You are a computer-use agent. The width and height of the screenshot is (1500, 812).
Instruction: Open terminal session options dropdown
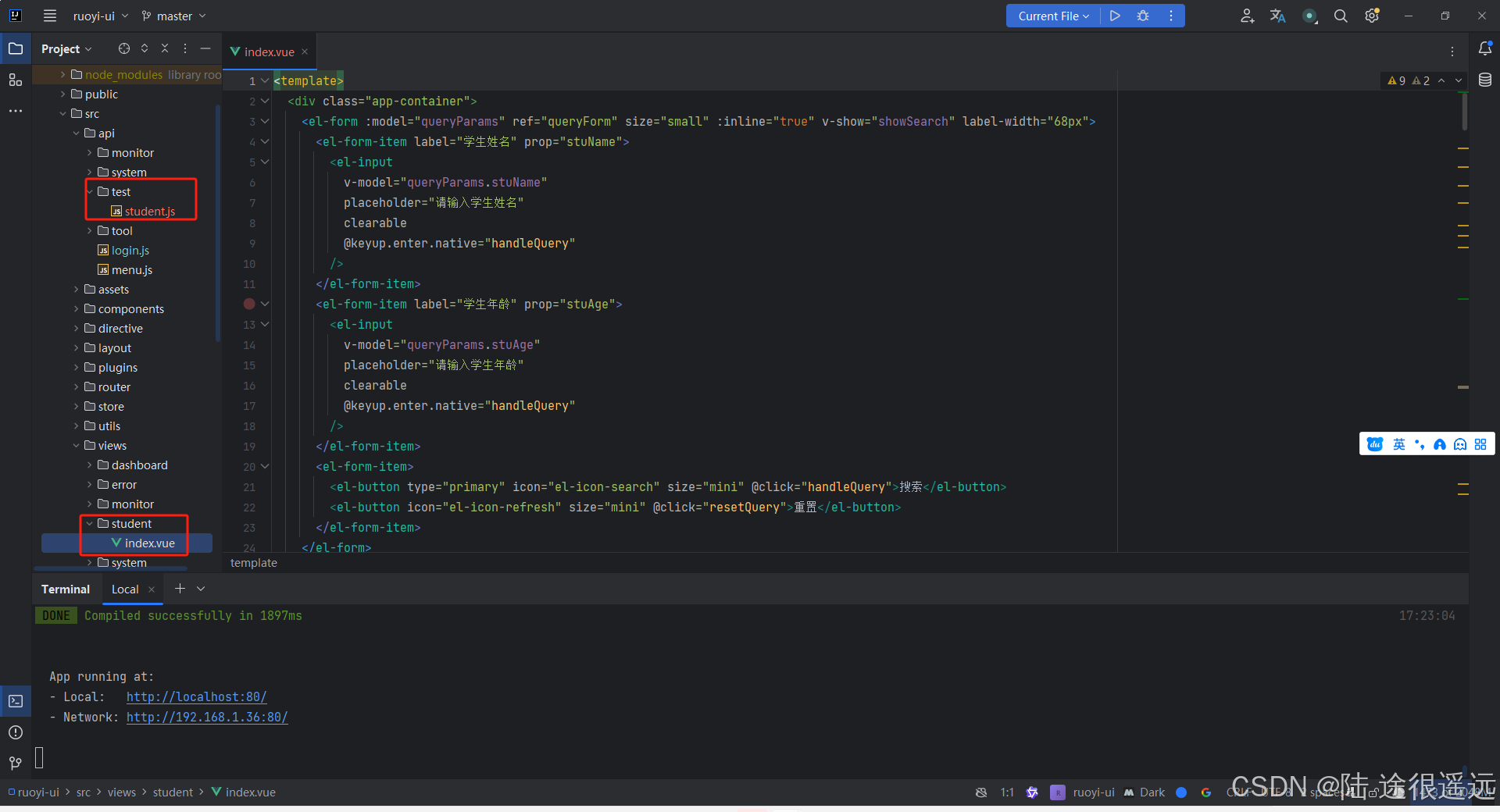(x=201, y=588)
